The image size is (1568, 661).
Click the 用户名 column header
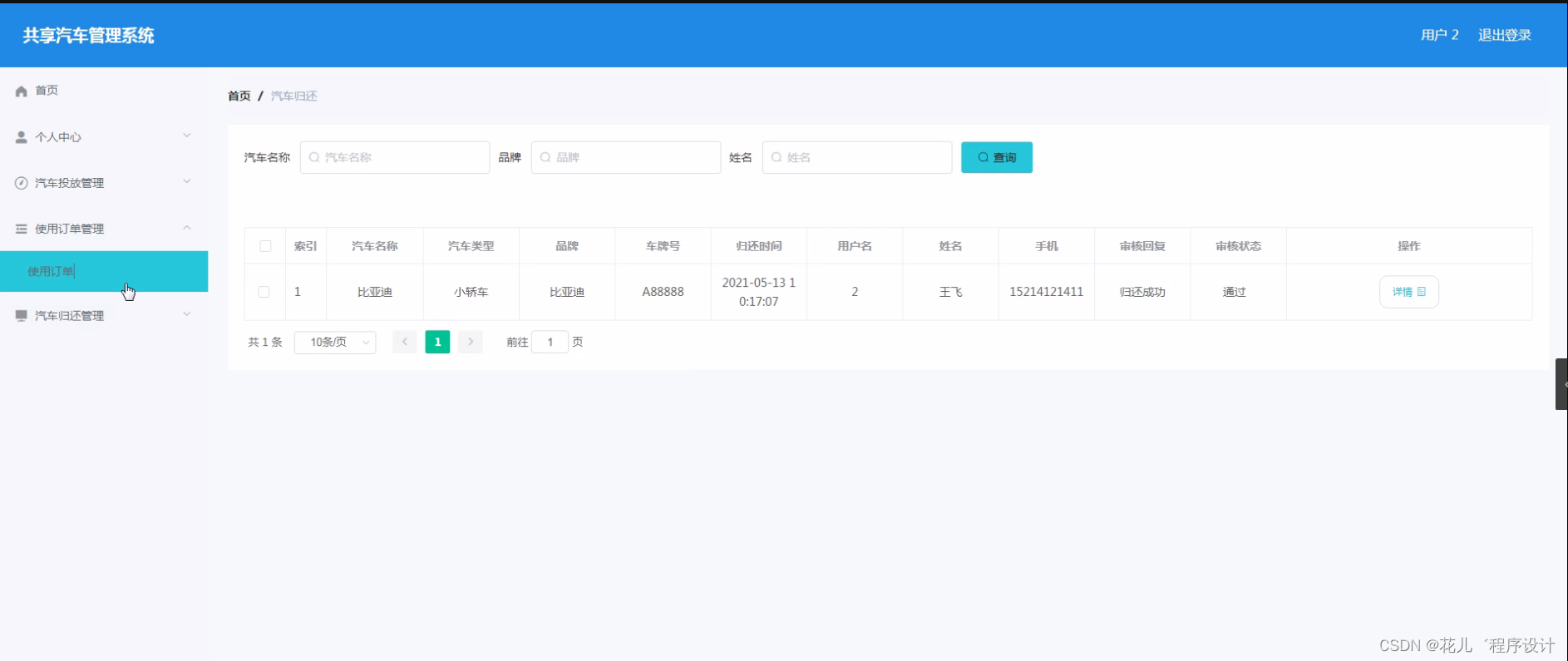[x=855, y=246]
